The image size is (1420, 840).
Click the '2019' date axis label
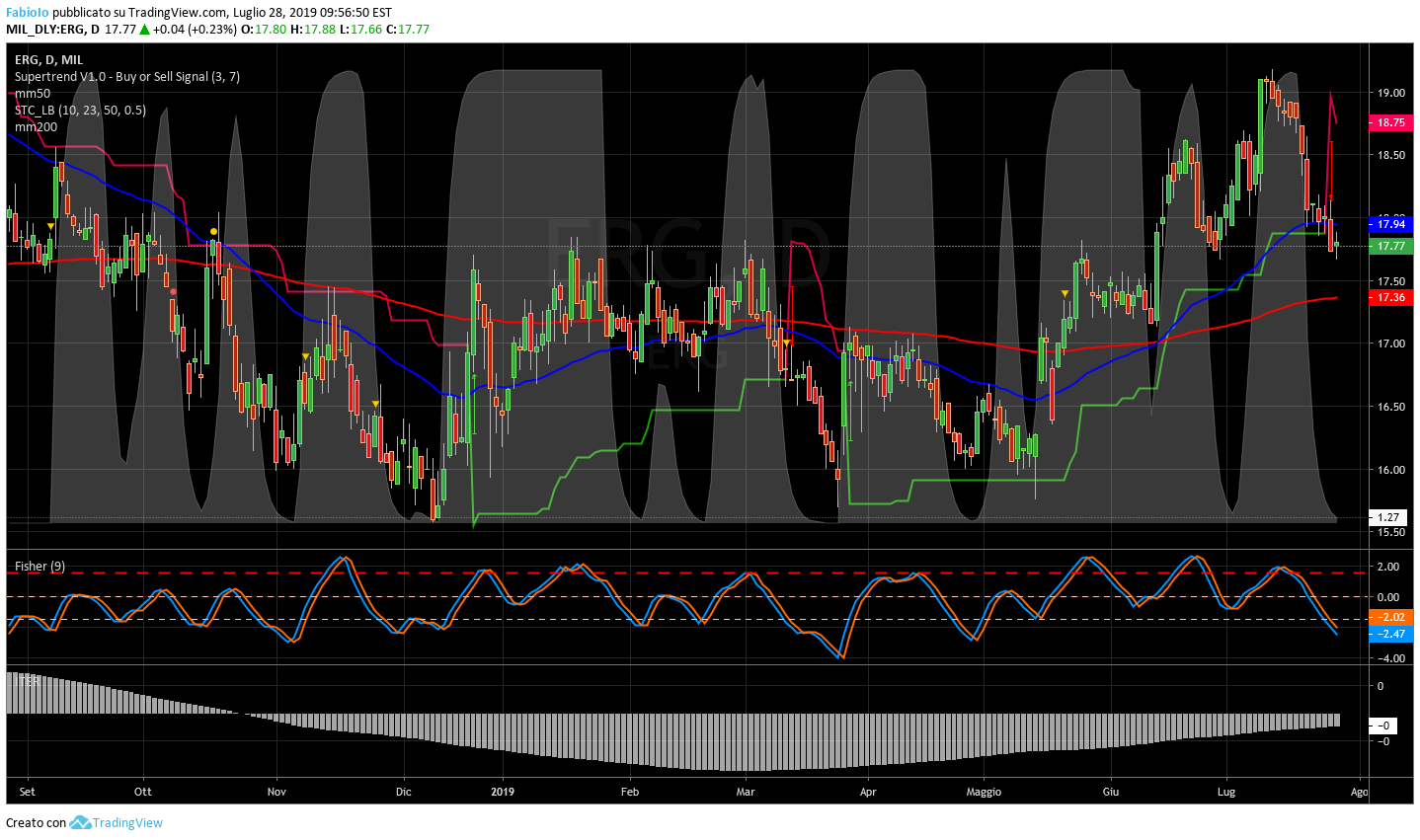pyautogui.click(x=503, y=792)
